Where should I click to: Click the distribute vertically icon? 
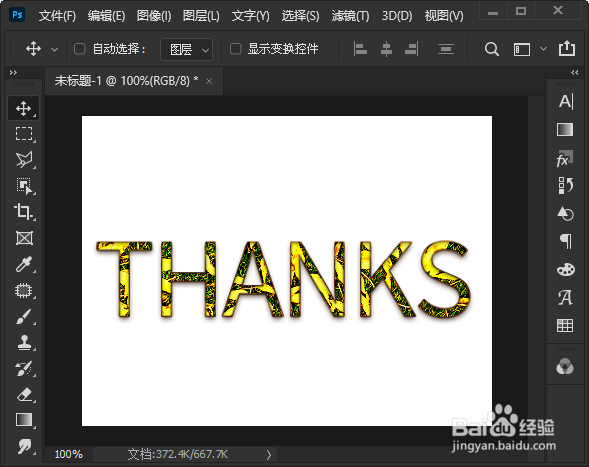point(446,49)
